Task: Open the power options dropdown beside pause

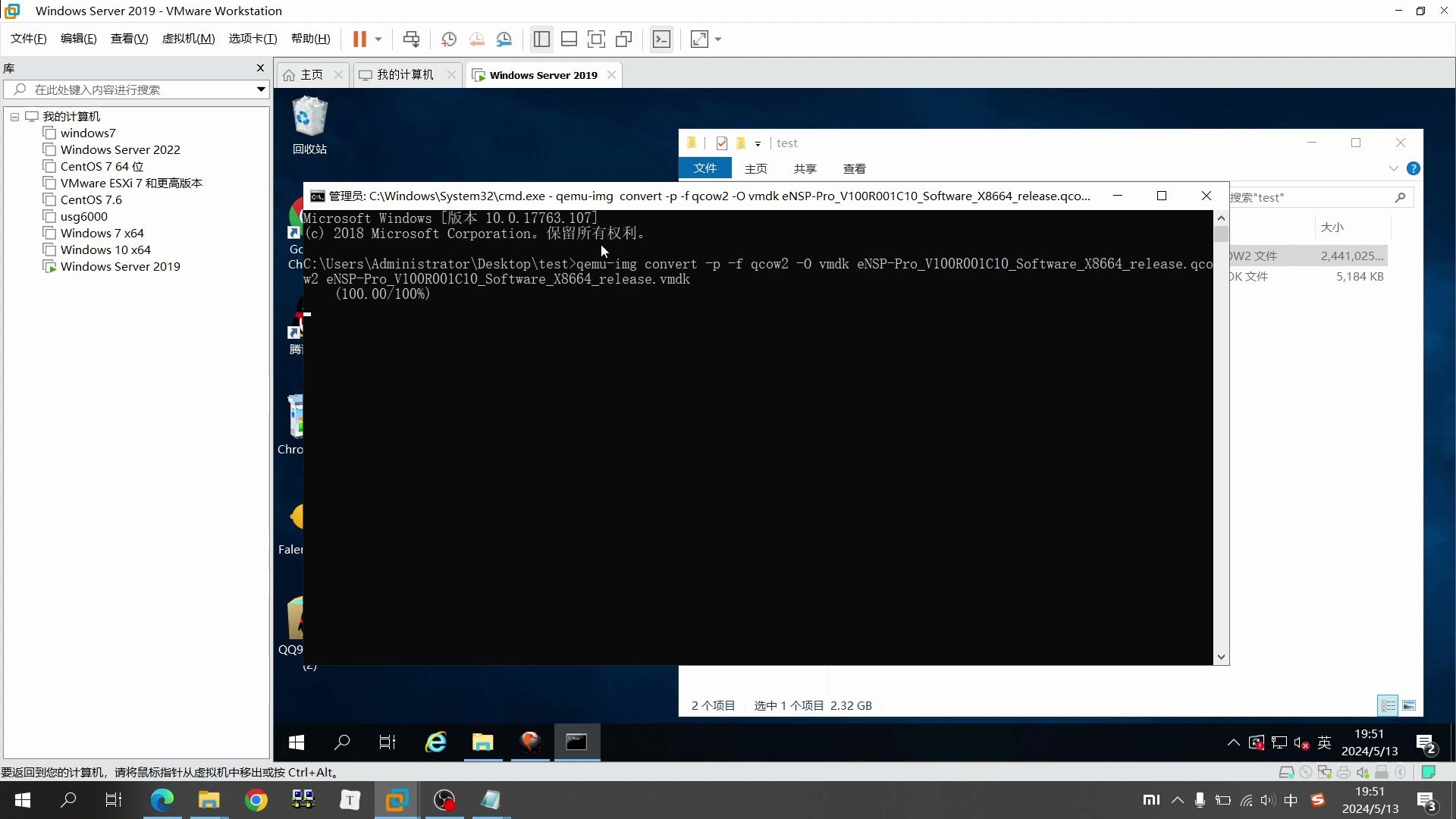Action: pyautogui.click(x=378, y=39)
